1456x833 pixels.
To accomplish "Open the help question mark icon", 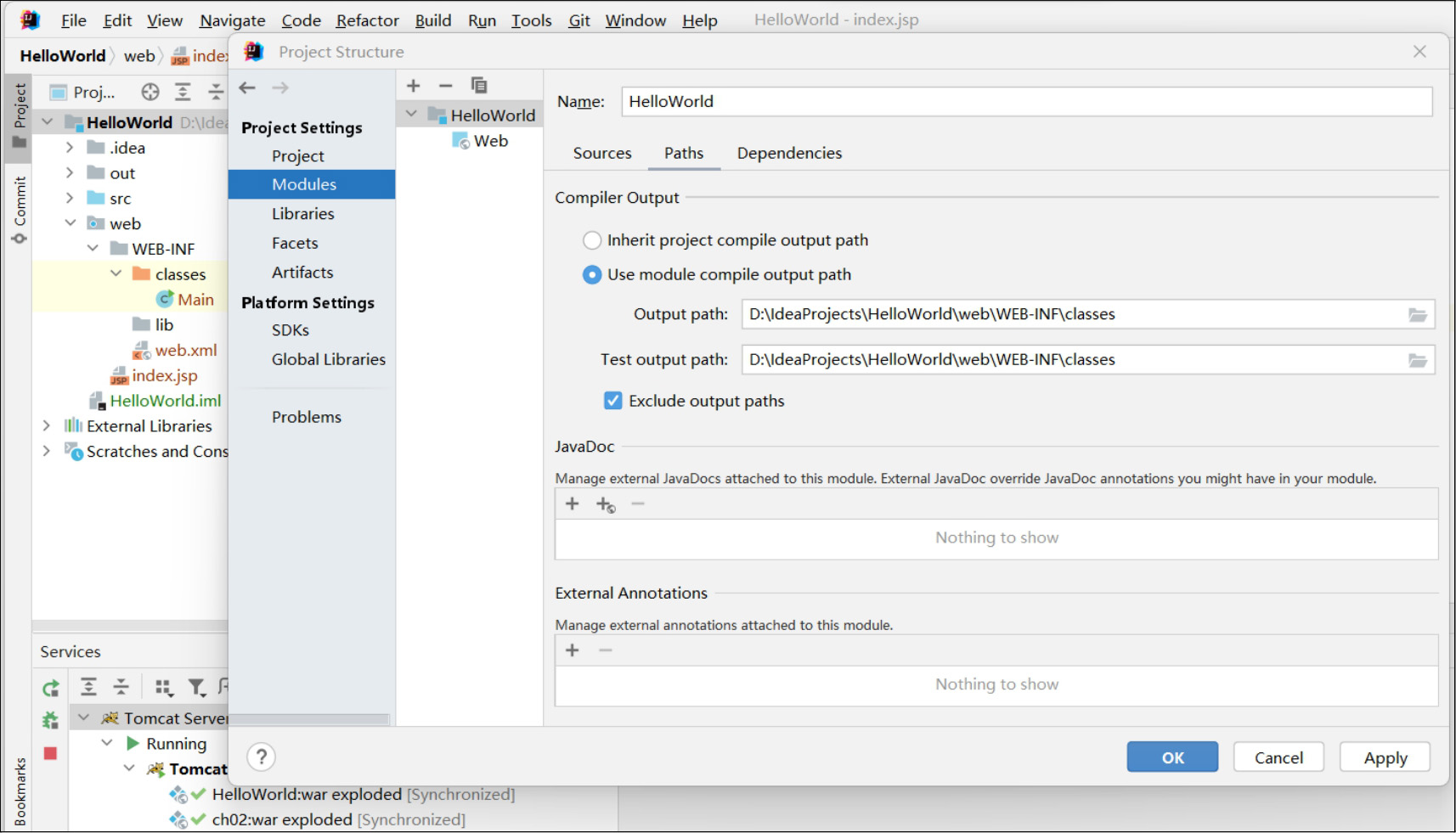I will 262,757.
